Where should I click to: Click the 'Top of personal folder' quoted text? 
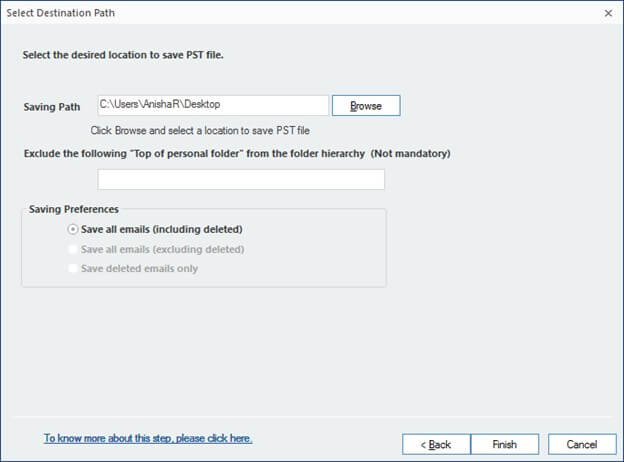coord(187,154)
